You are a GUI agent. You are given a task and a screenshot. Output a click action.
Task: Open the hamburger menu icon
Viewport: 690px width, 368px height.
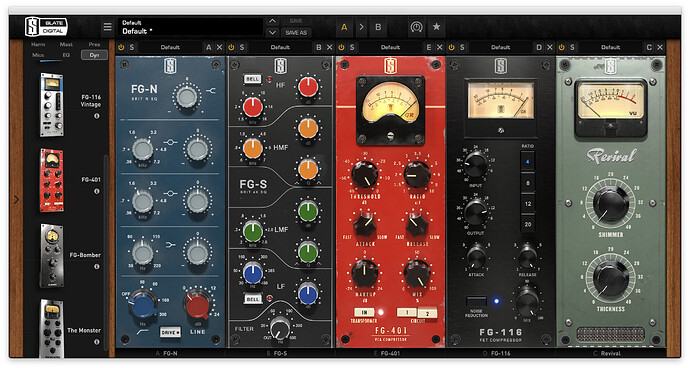pos(107,27)
